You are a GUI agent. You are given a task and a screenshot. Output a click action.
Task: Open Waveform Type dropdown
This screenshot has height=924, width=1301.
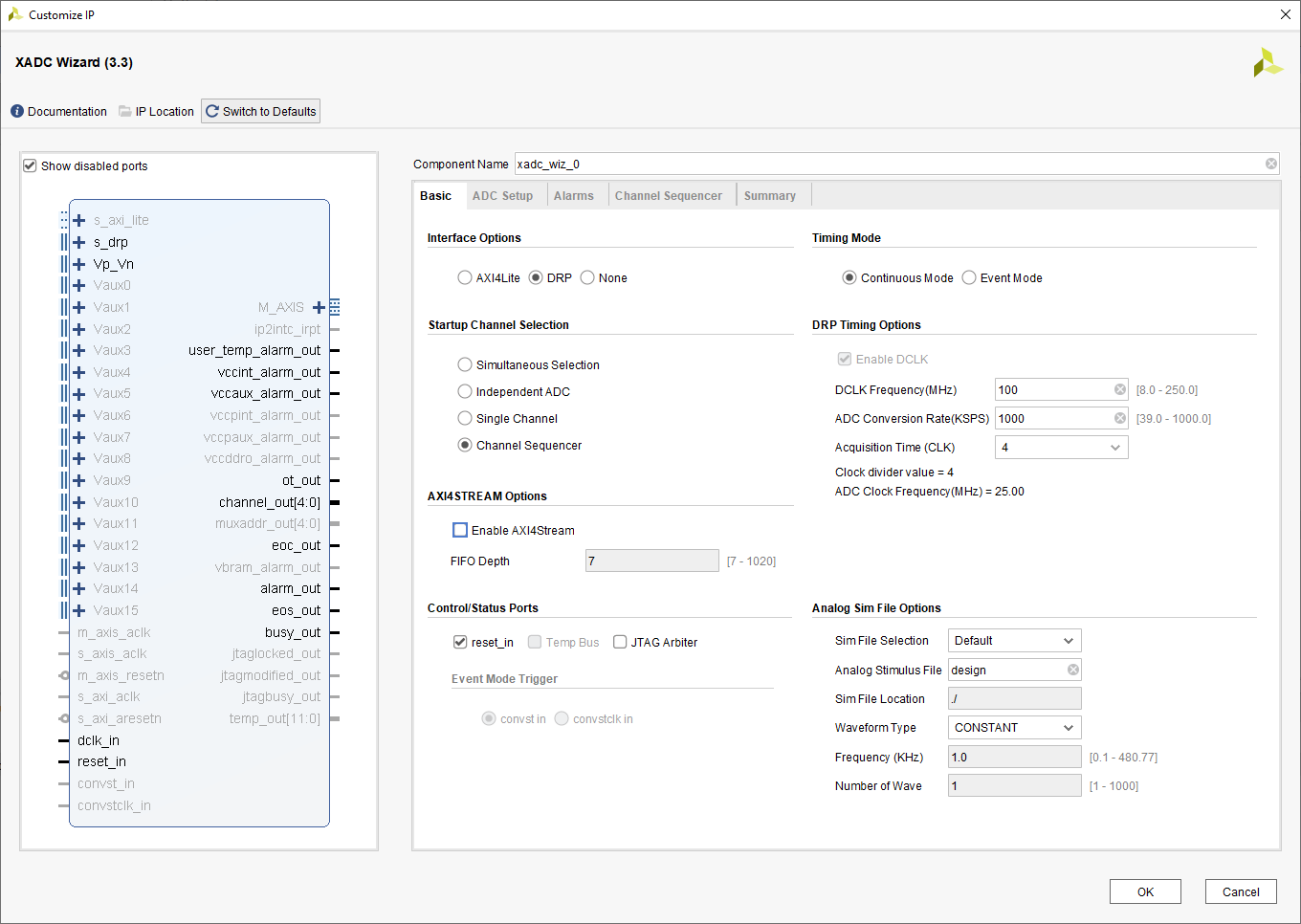coord(1015,728)
